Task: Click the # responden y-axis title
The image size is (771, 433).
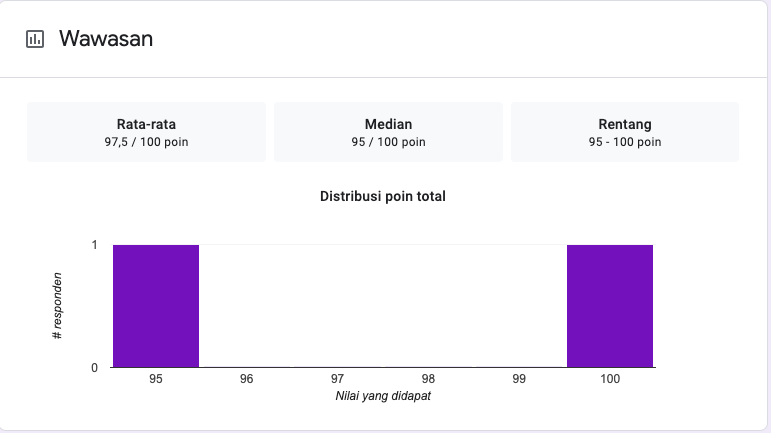Action: coord(58,304)
